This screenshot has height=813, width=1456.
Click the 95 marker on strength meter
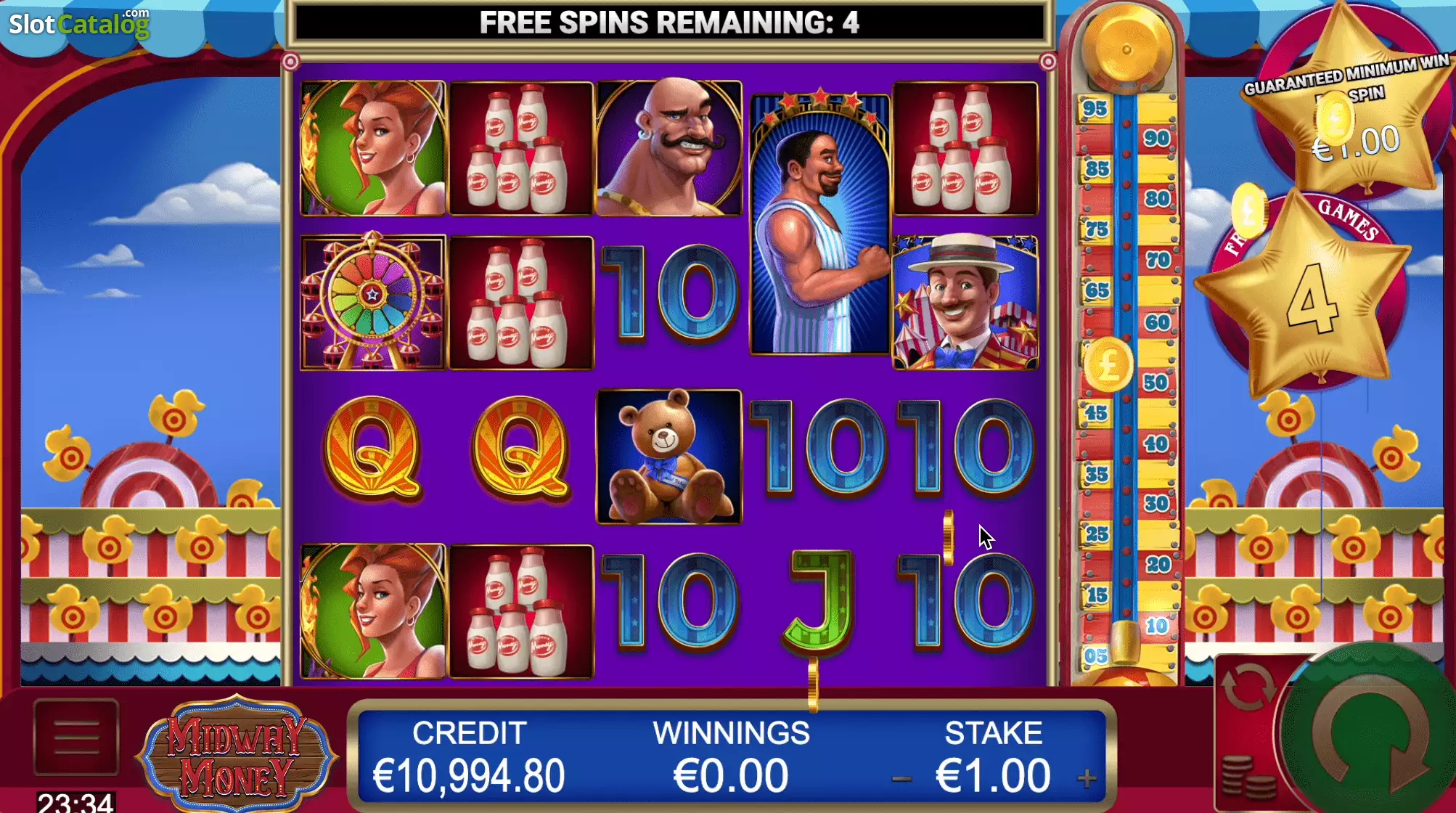pos(1095,109)
